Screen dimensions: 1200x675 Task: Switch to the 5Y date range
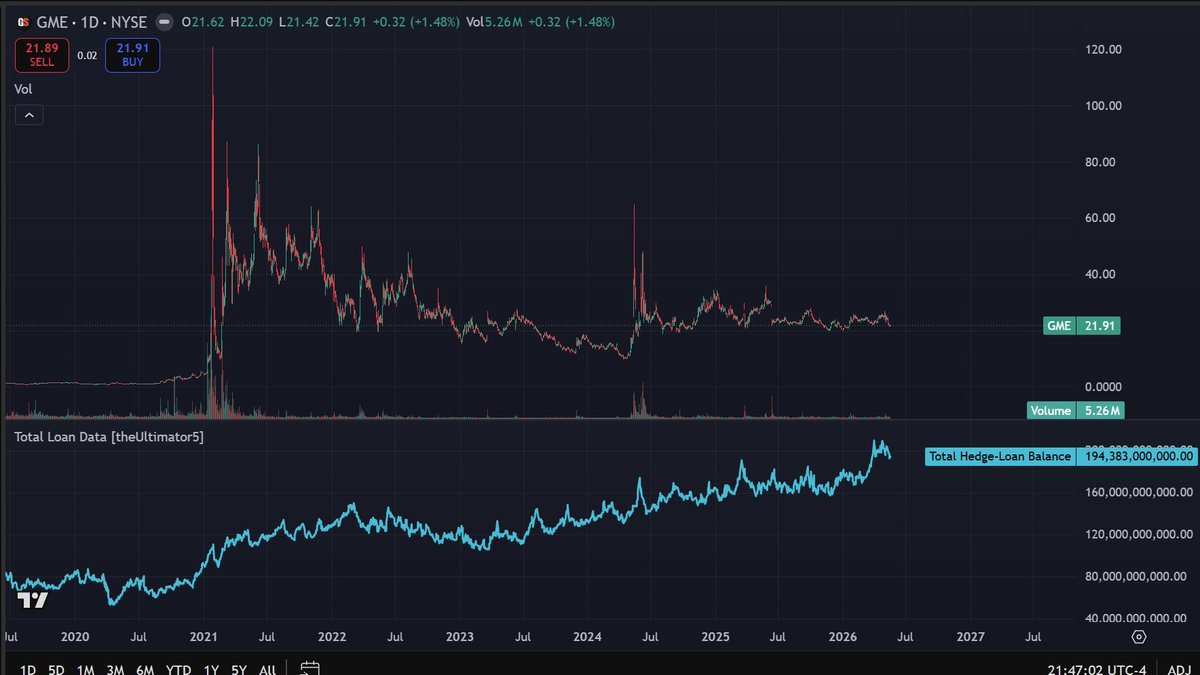coord(238,669)
